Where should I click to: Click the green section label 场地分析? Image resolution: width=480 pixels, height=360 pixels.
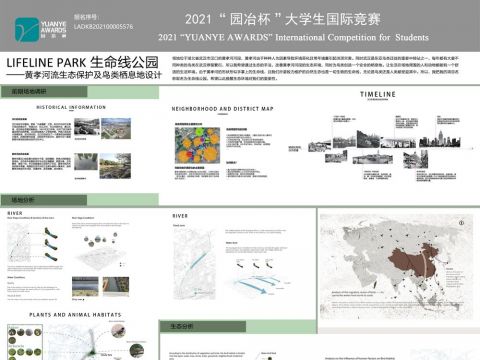pyautogui.click(x=23, y=200)
